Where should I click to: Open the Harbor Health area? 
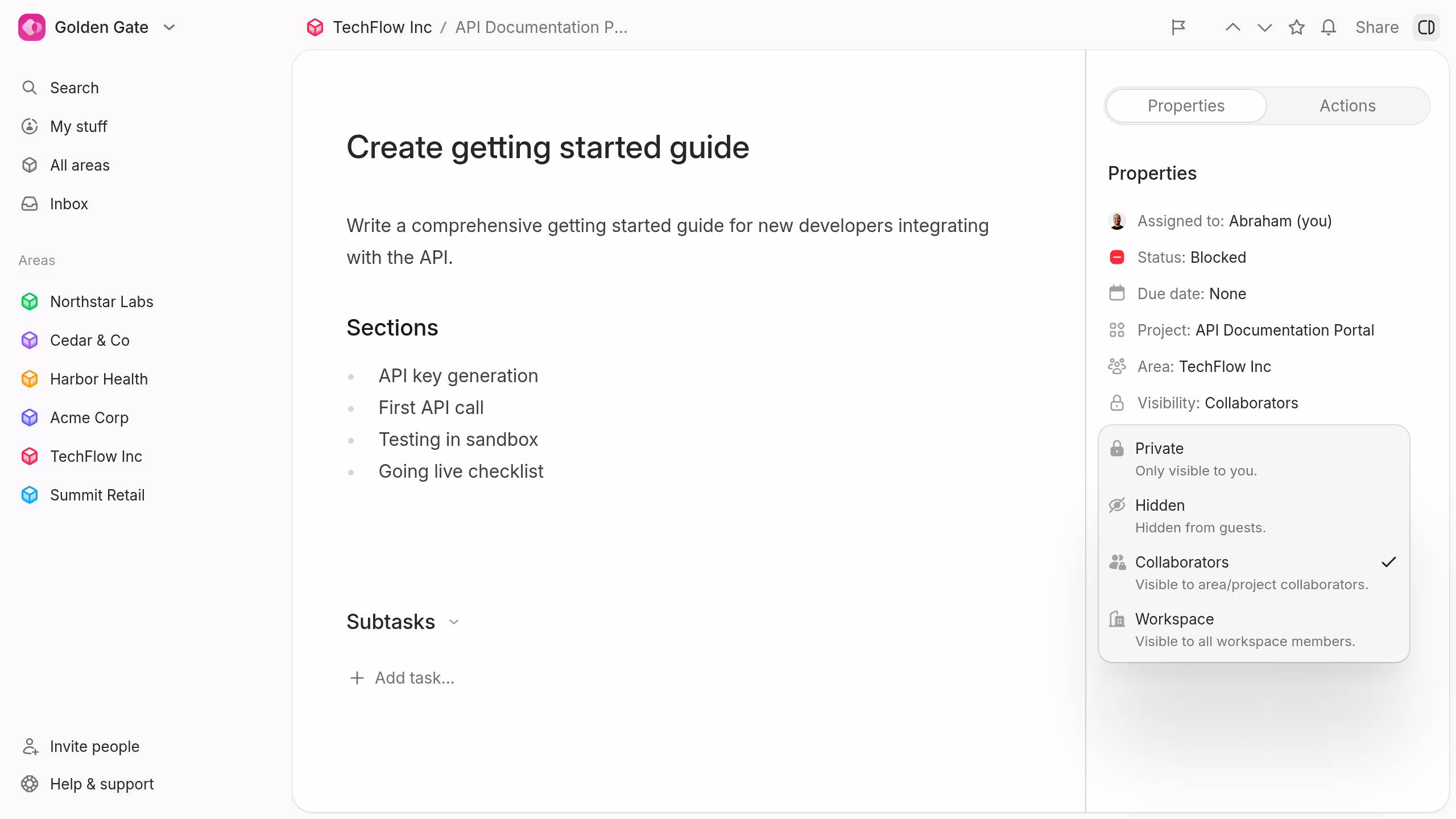click(x=85, y=379)
